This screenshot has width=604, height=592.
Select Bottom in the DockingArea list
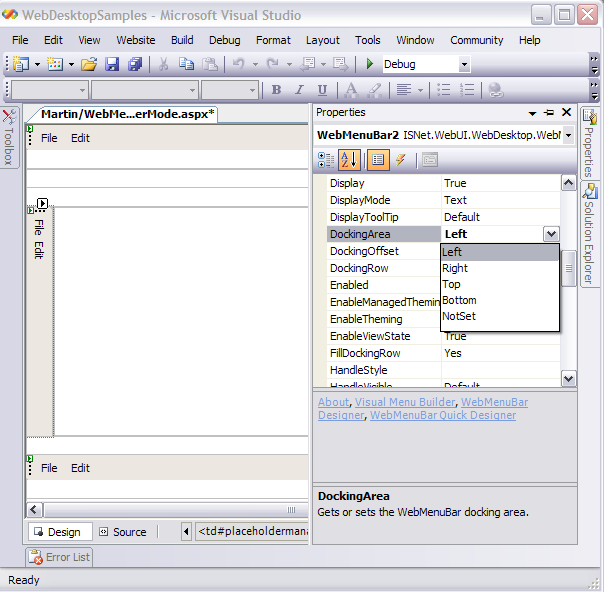(x=459, y=300)
